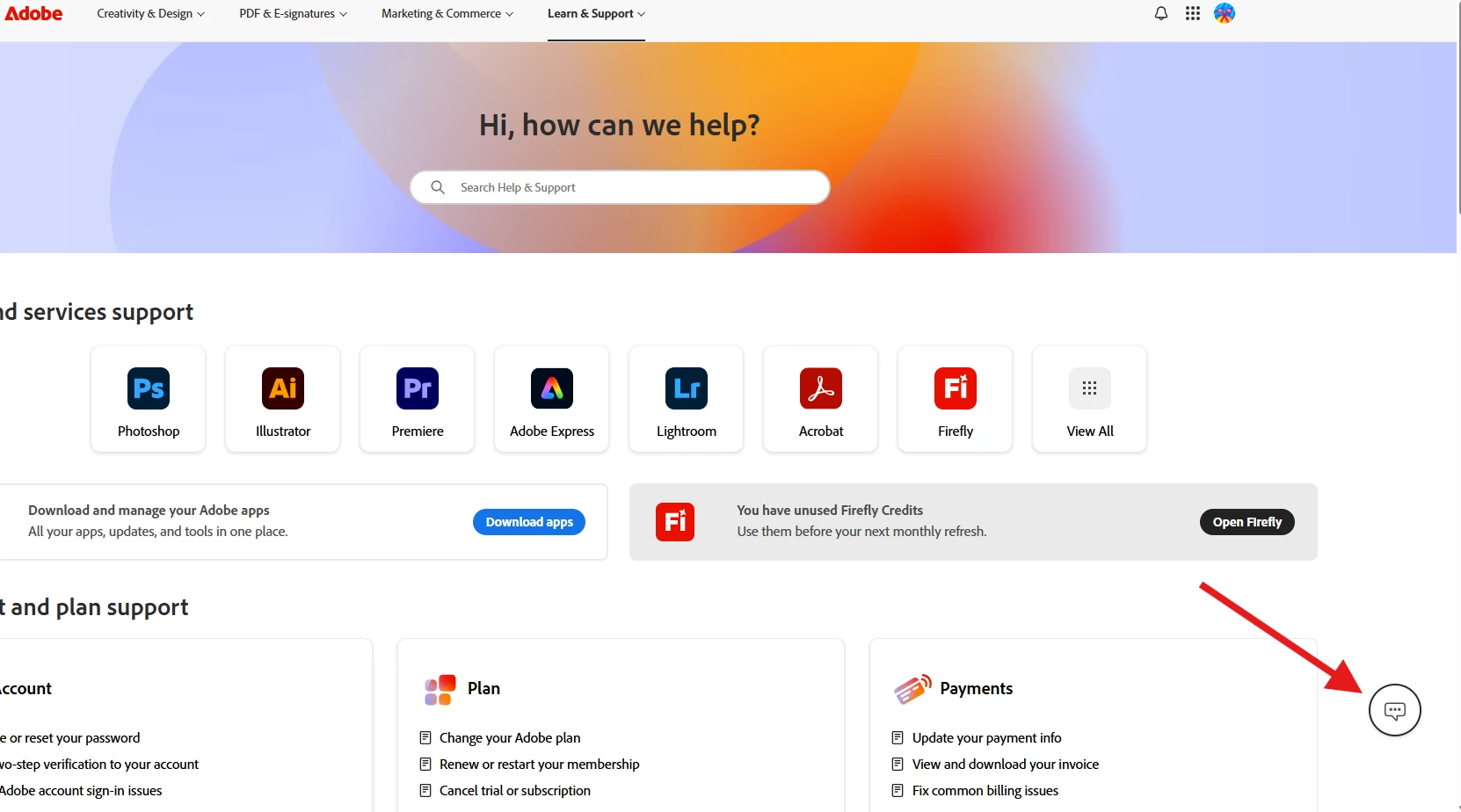Open the profile avatar menu
Screen dimensions: 1461x812
coord(1225,13)
